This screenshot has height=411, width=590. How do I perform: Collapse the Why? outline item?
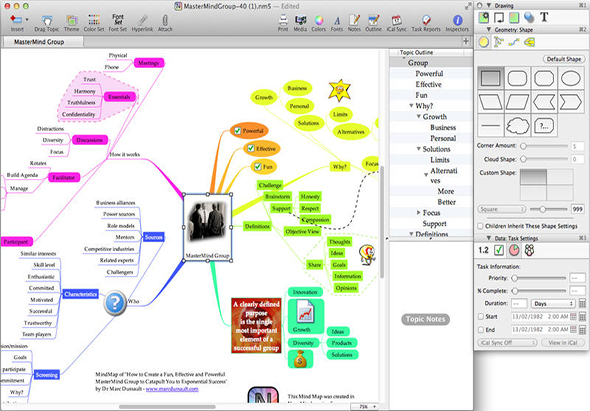tap(411, 106)
